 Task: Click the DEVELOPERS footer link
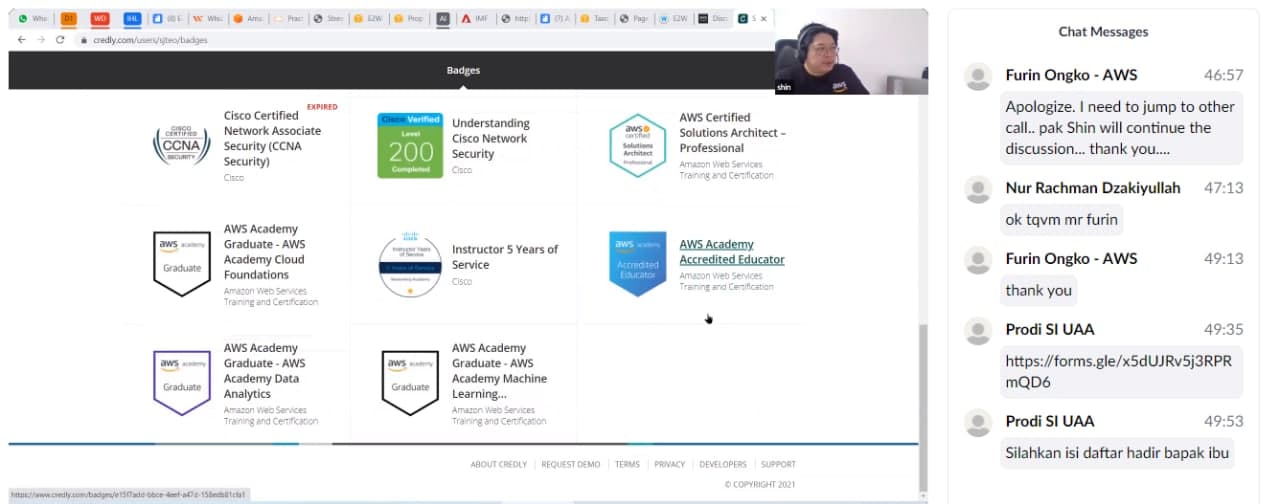[723, 464]
